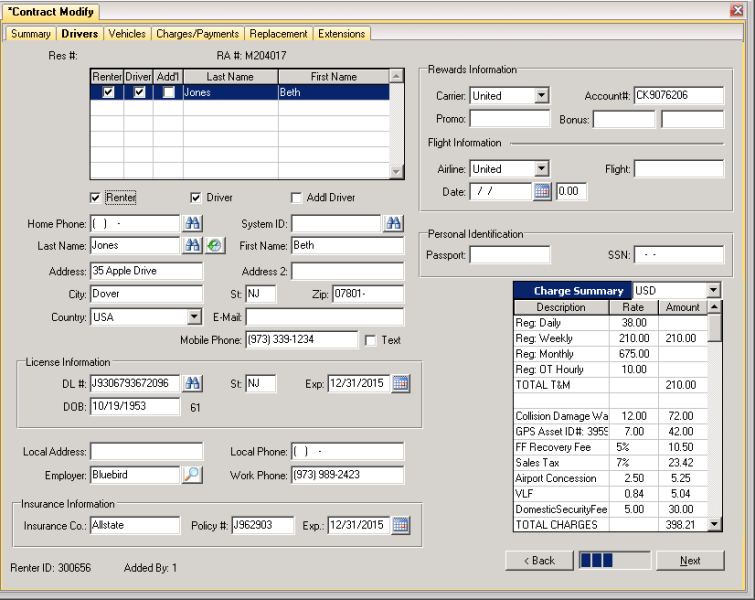Click the E-Mail input field
Image resolution: width=755 pixels, height=600 pixels.
tap(325, 317)
